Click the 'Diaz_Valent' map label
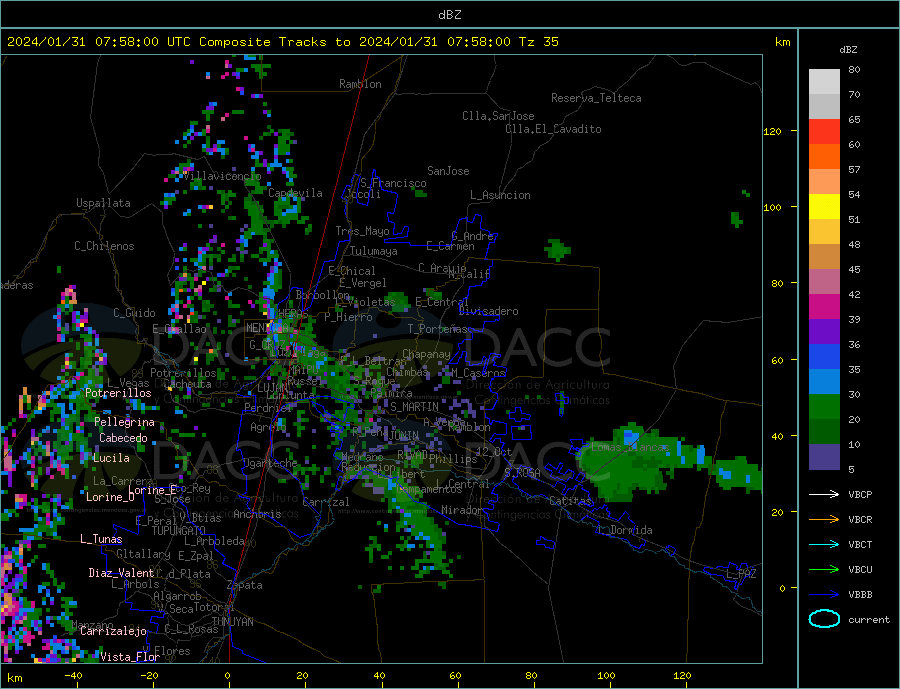This screenshot has height=689, width=900. coord(121,573)
